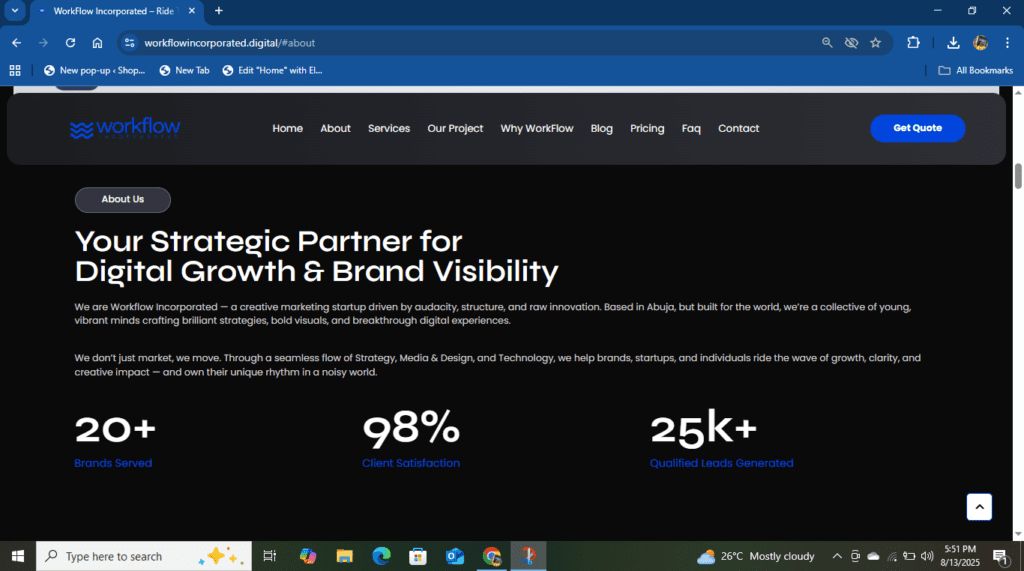This screenshot has height=571, width=1024.
Task: Open the Chrome menu three dots
Action: (1008, 43)
